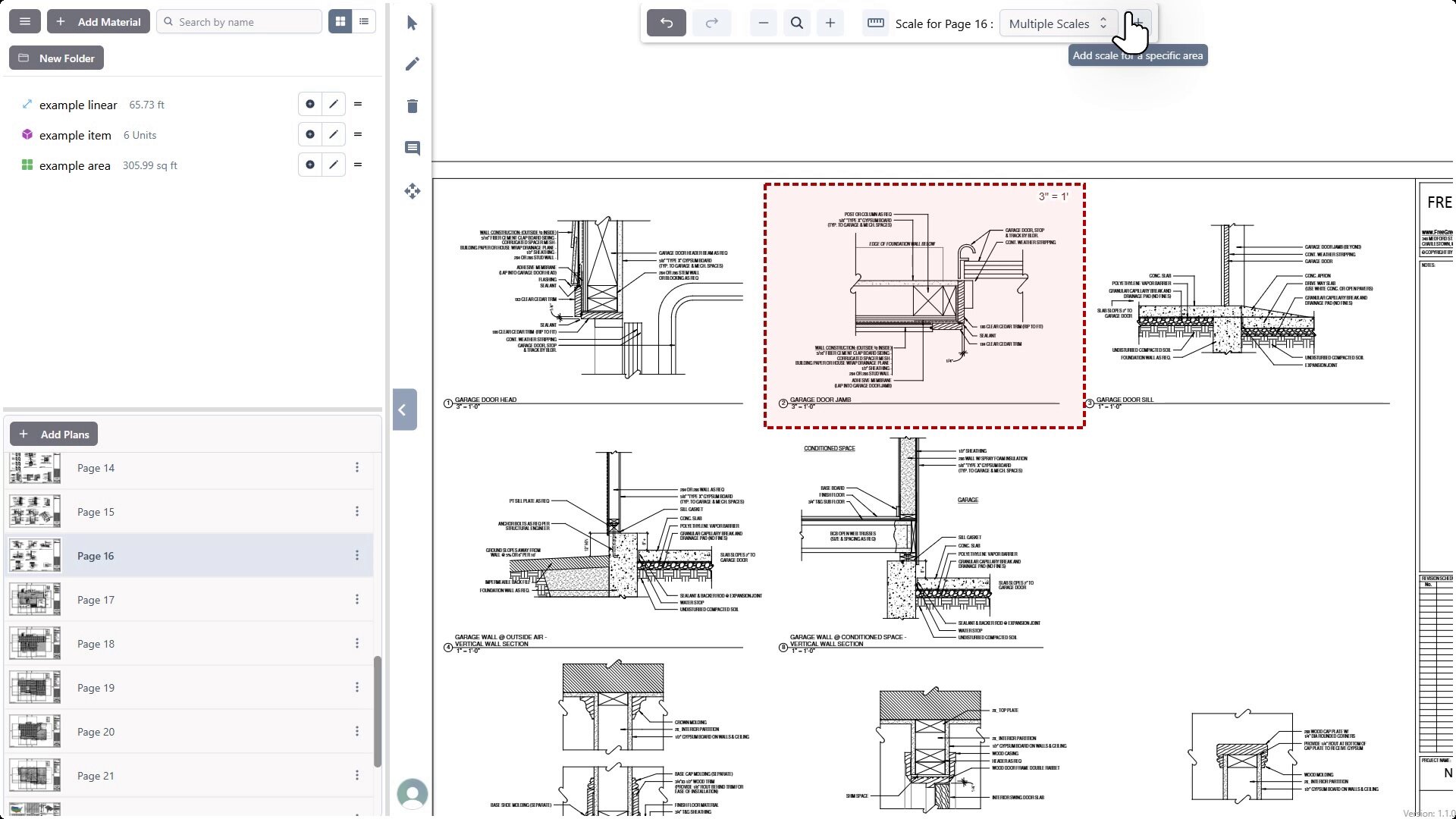
Task: Click the Page 15 thumbnail image
Action: click(35, 512)
